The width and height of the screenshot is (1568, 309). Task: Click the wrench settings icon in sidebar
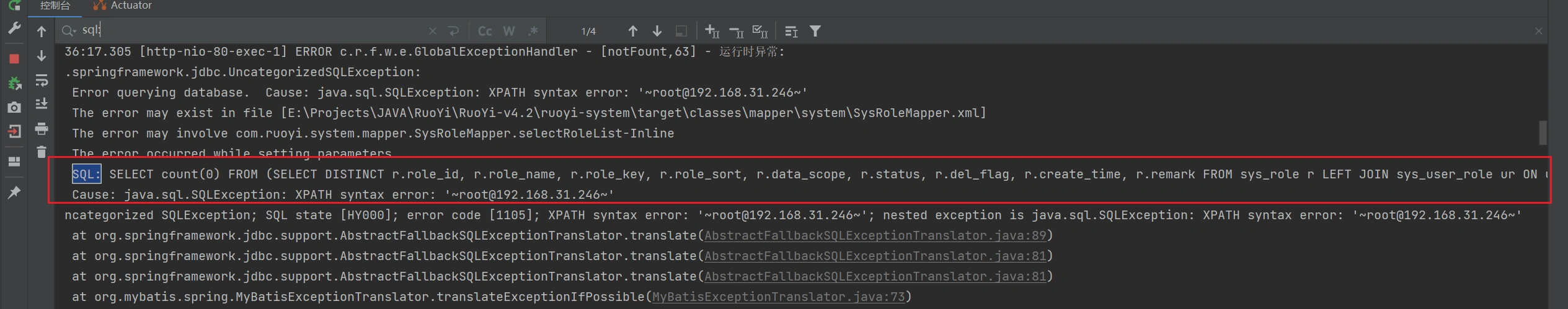[x=14, y=28]
